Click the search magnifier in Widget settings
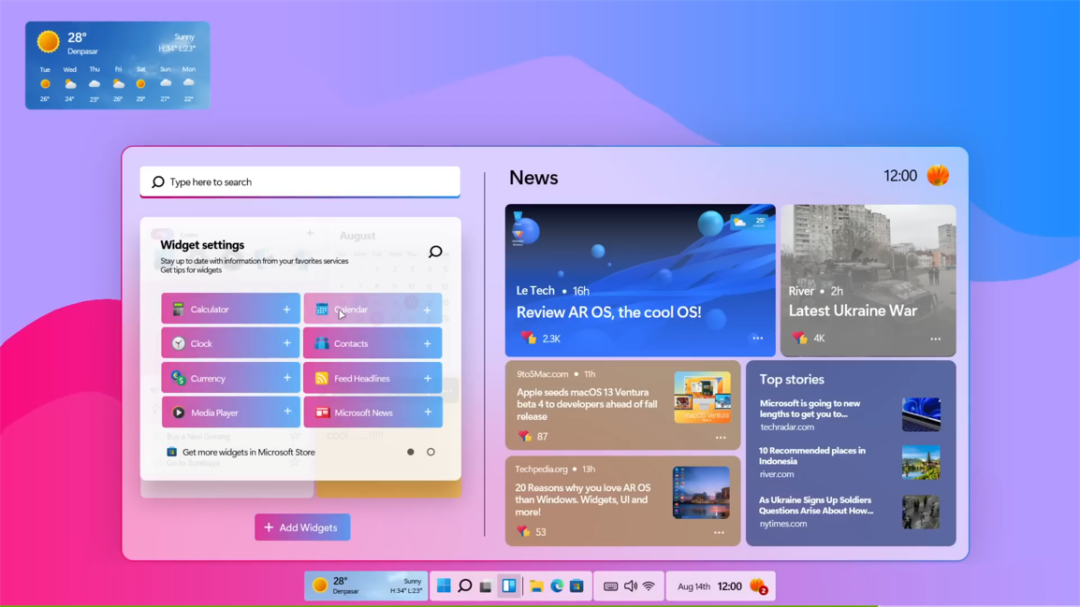The height and width of the screenshot is (607, 1080). tap(435, 251)
